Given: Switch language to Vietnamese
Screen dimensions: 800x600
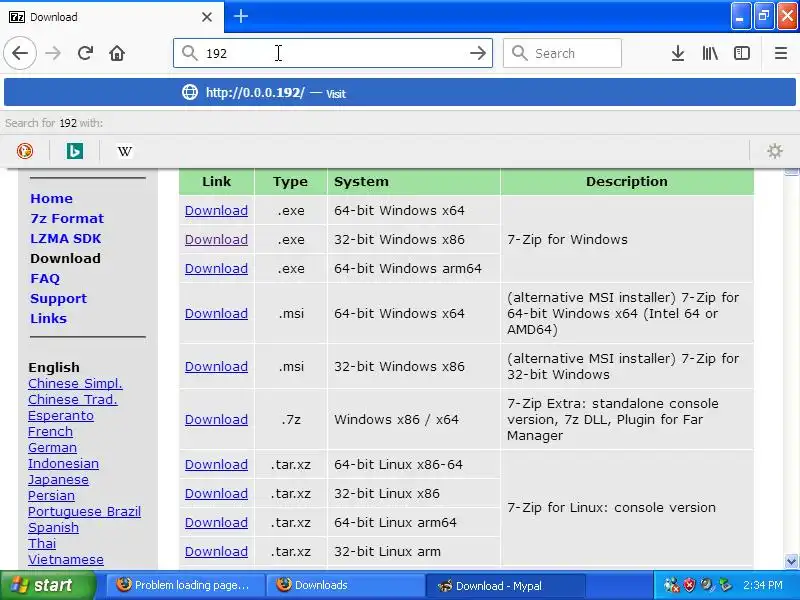Looking at the screenshot, I should [x=65, y=560].
